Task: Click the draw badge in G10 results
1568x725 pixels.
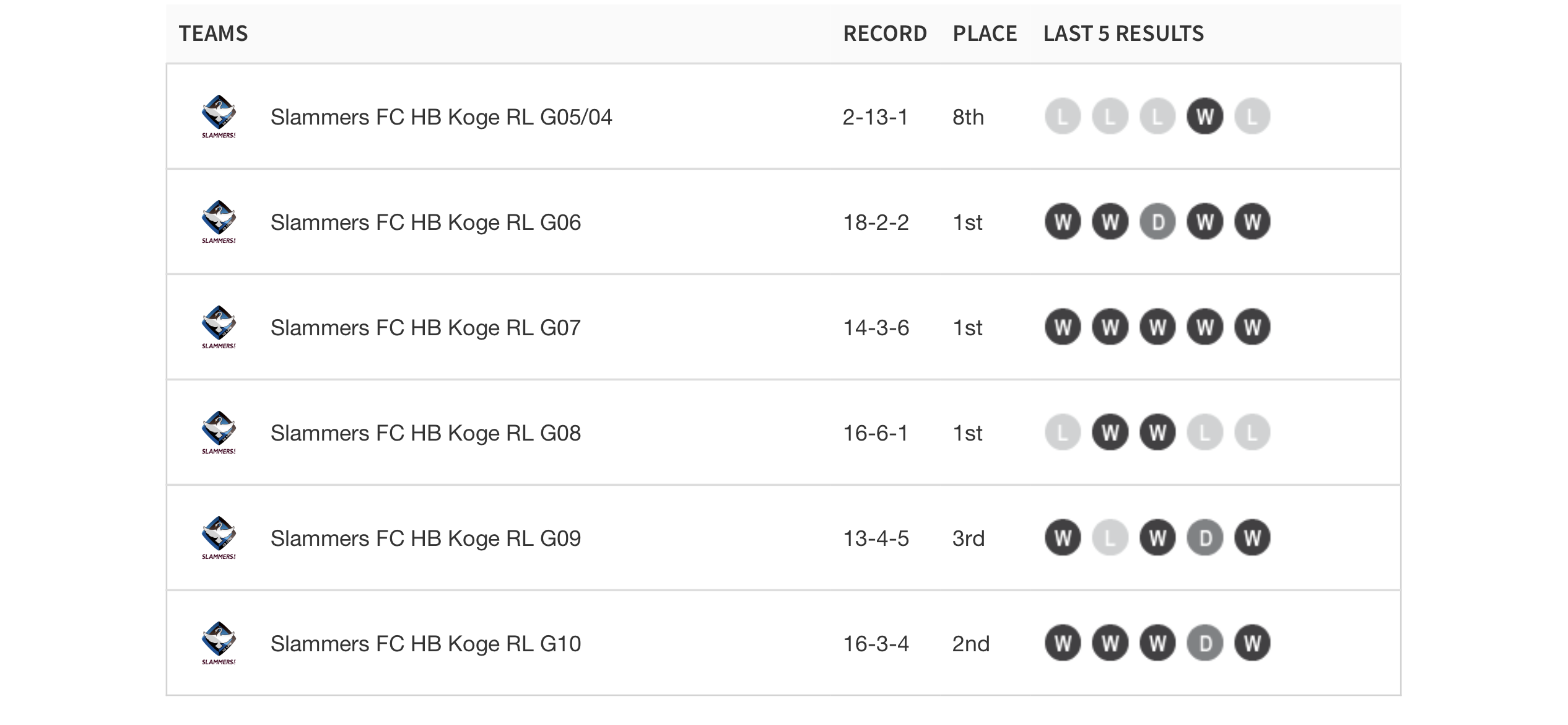Action: 1204,643
